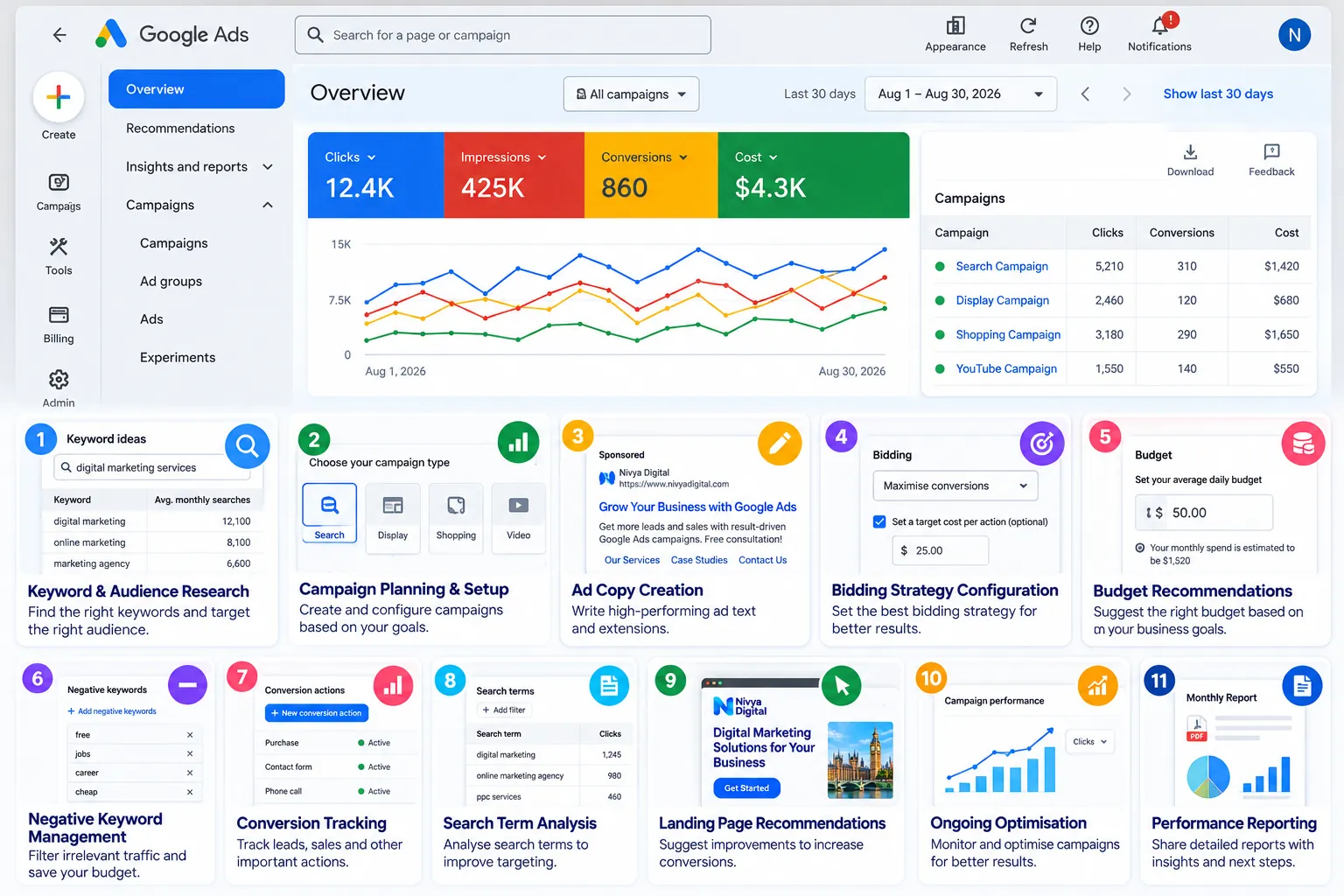Select the radio button beside monthly spend estimate
This screenshot has height=896, width=1344.
tap(1140, 548)
